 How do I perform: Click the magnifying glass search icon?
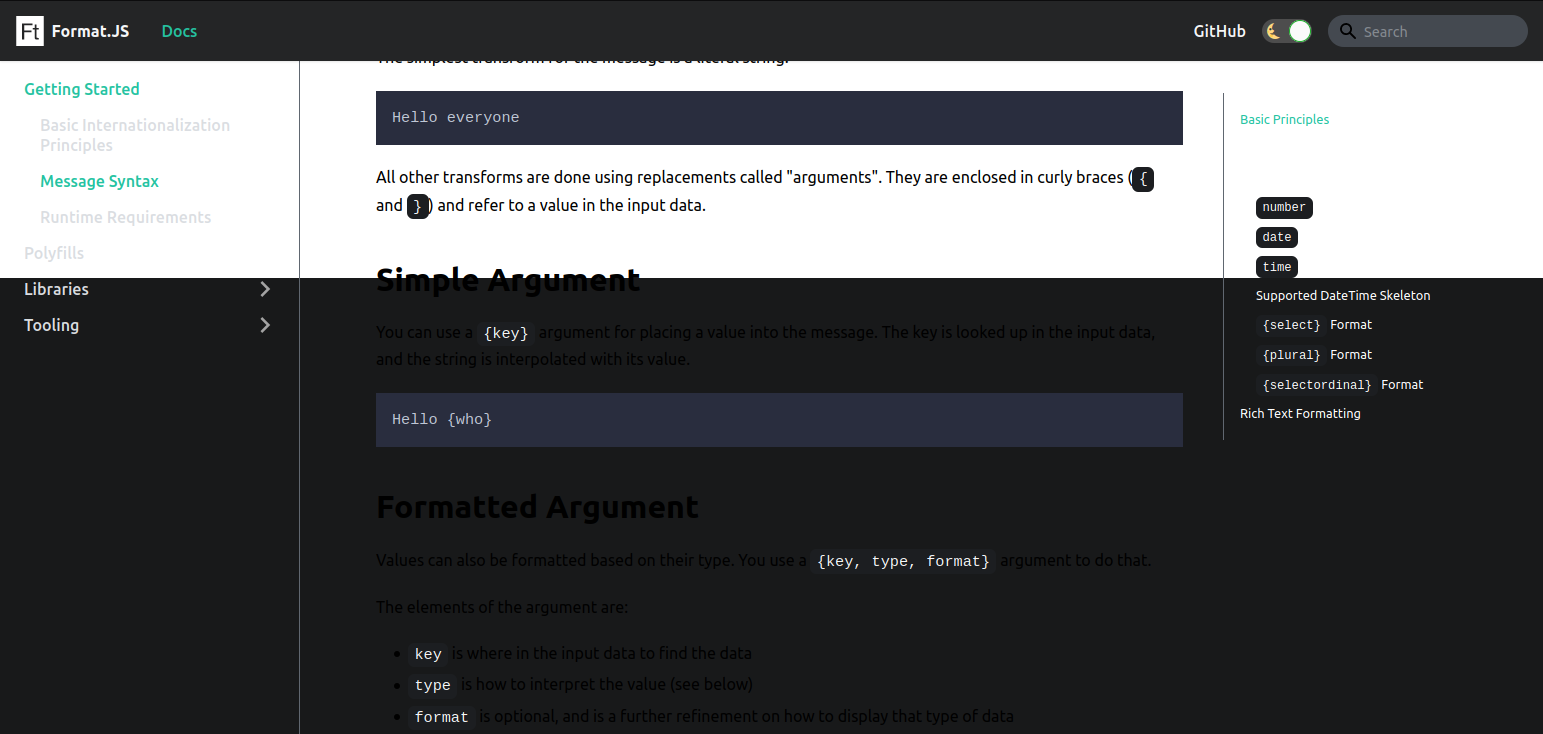(1348, 31)
